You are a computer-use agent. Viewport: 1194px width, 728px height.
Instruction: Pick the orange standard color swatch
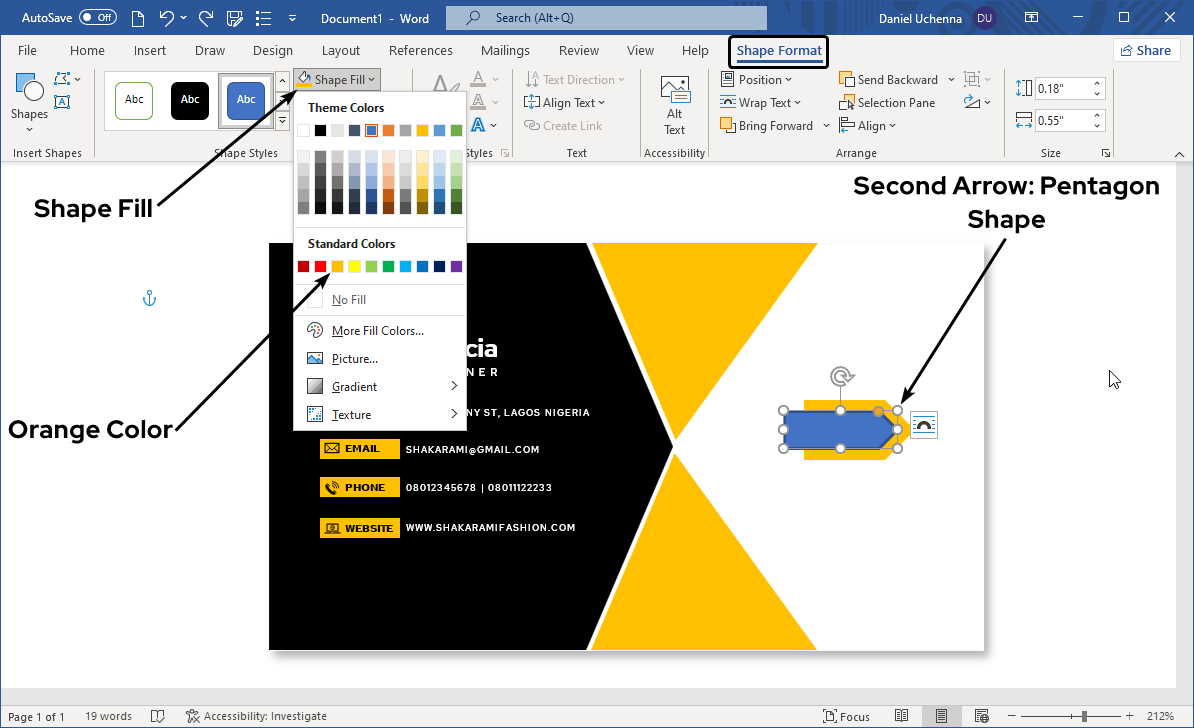point(337,266)
